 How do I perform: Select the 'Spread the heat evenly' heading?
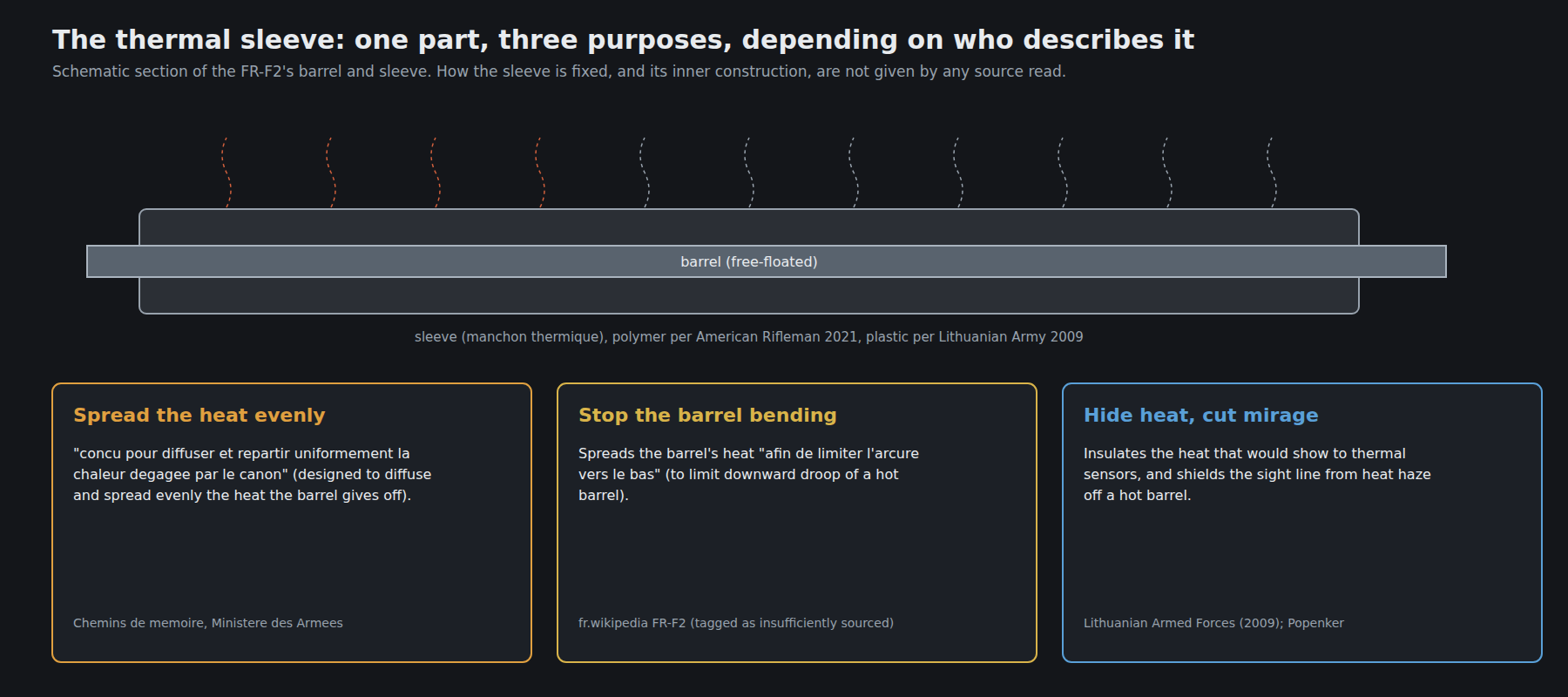coord(199,416)
